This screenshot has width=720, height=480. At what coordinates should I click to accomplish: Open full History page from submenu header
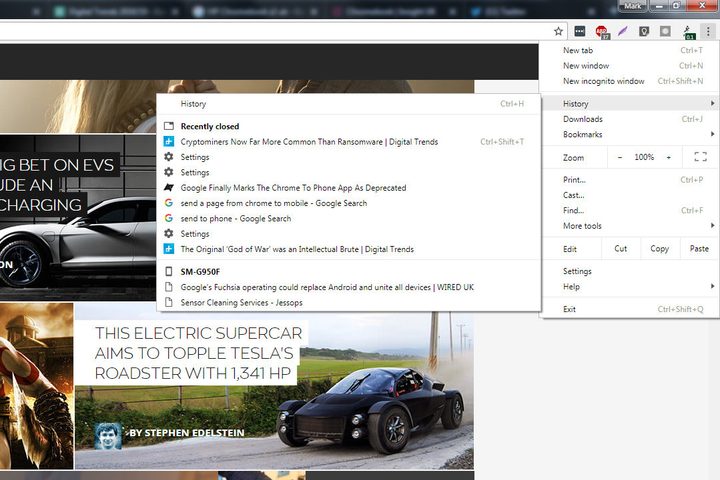pyautogui.click(x=349, y=104)
